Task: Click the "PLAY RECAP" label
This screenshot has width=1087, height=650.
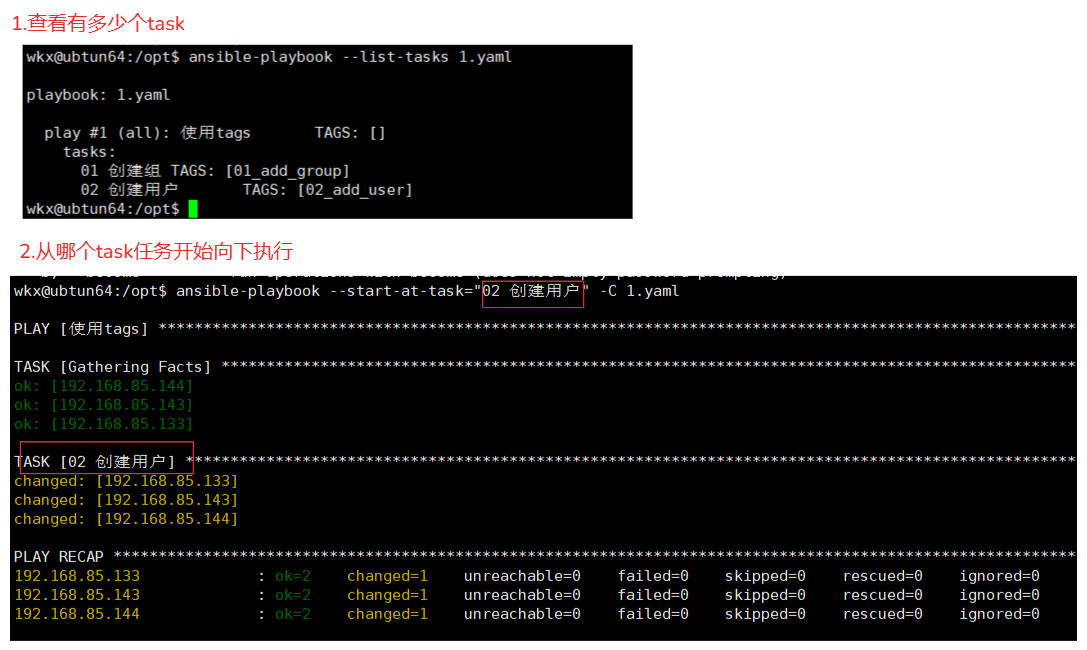Action: coord(59,556)
